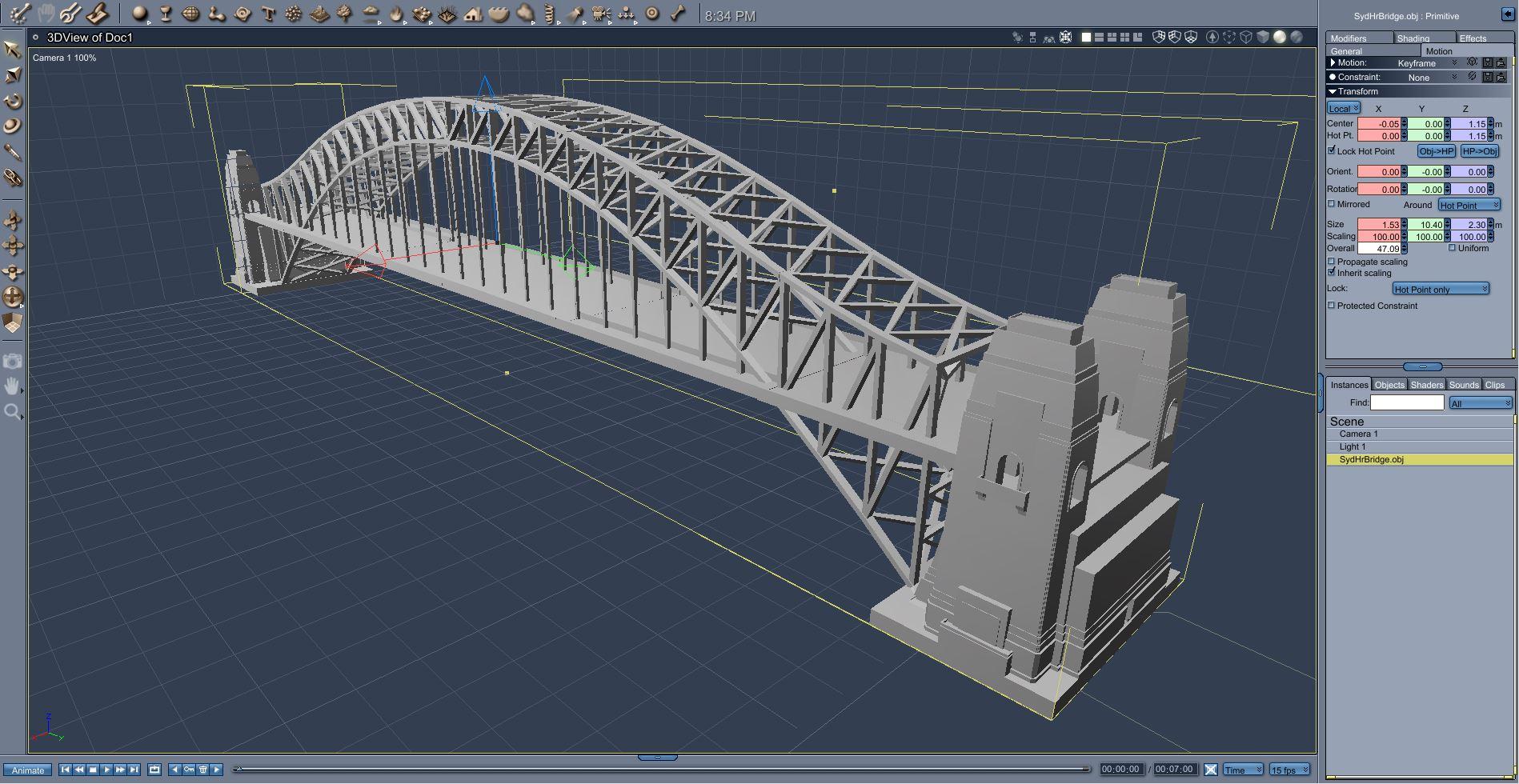Enable Protected Constraint checkbox
The width and height of the screenshot is (1519, 784).
pyautogui.click(x=1332, y=306)
